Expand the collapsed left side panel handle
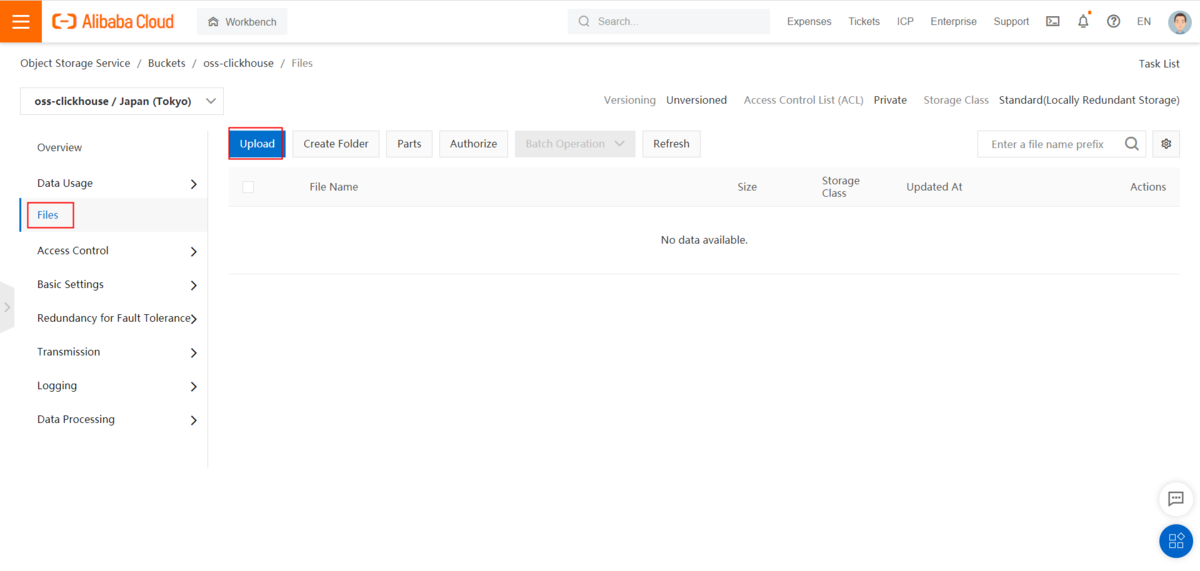The image size is (1200, 571). (x=7, y=307)
